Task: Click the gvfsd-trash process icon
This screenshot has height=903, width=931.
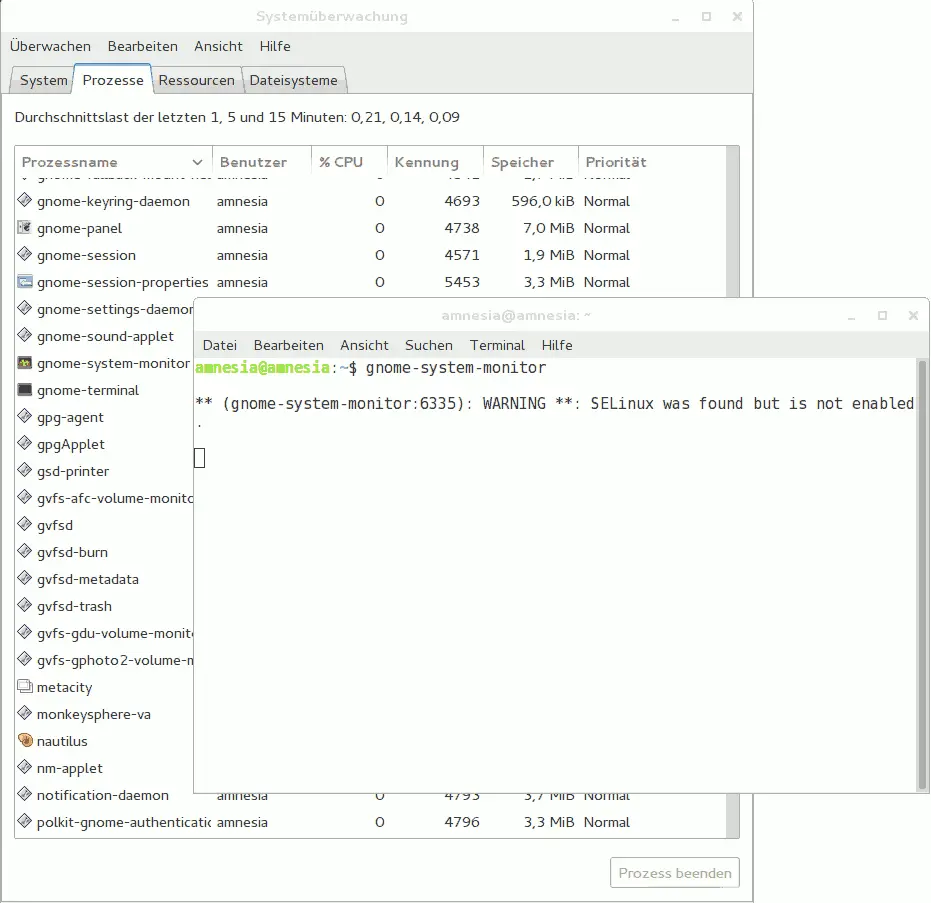Action: (24, 606)
